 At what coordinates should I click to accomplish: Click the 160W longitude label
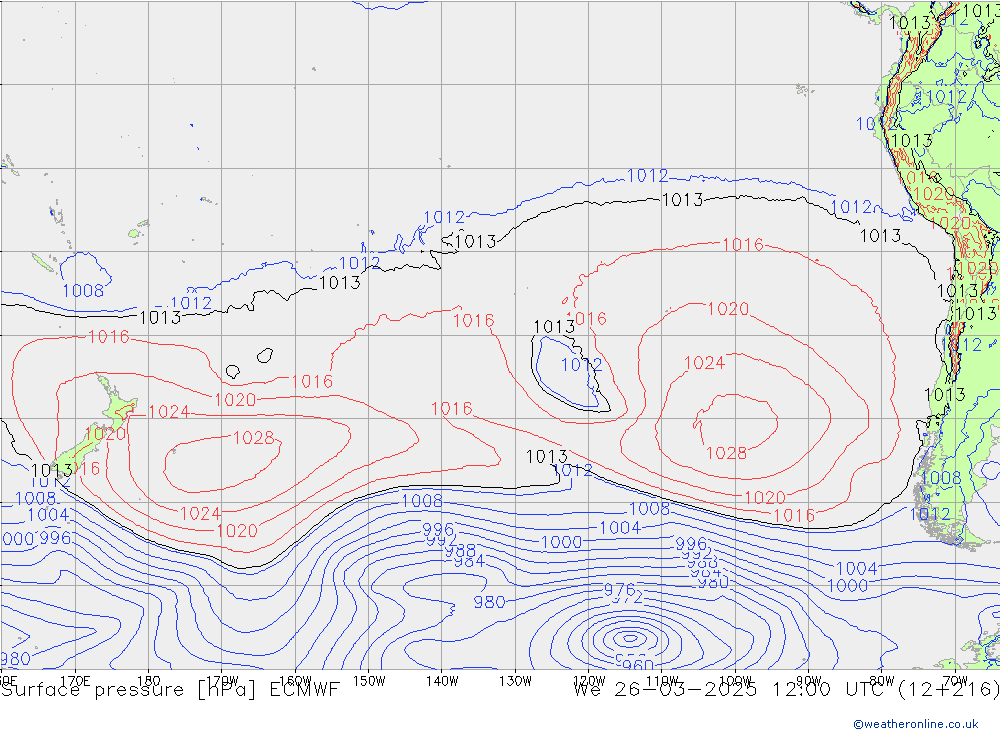[x=295, y=681]
